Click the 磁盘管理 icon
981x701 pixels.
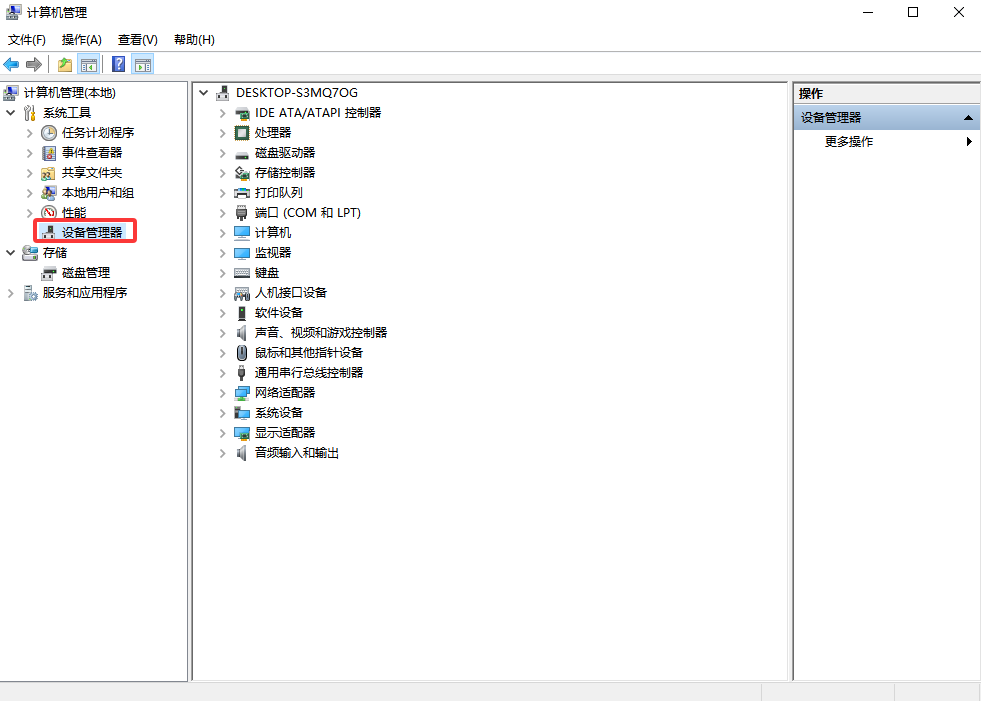pos(49,273)
